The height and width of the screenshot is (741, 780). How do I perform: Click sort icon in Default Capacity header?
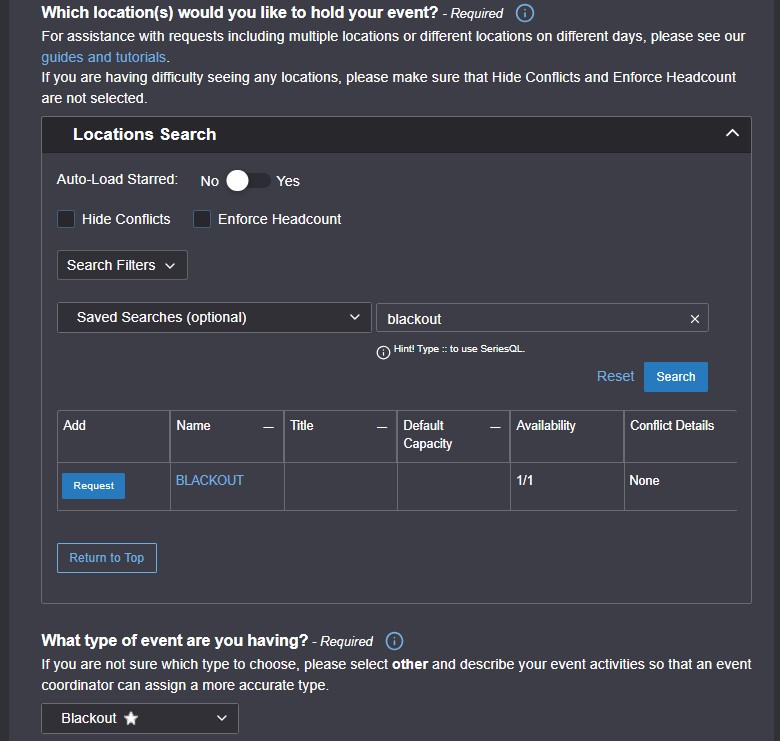click(495, 427)
